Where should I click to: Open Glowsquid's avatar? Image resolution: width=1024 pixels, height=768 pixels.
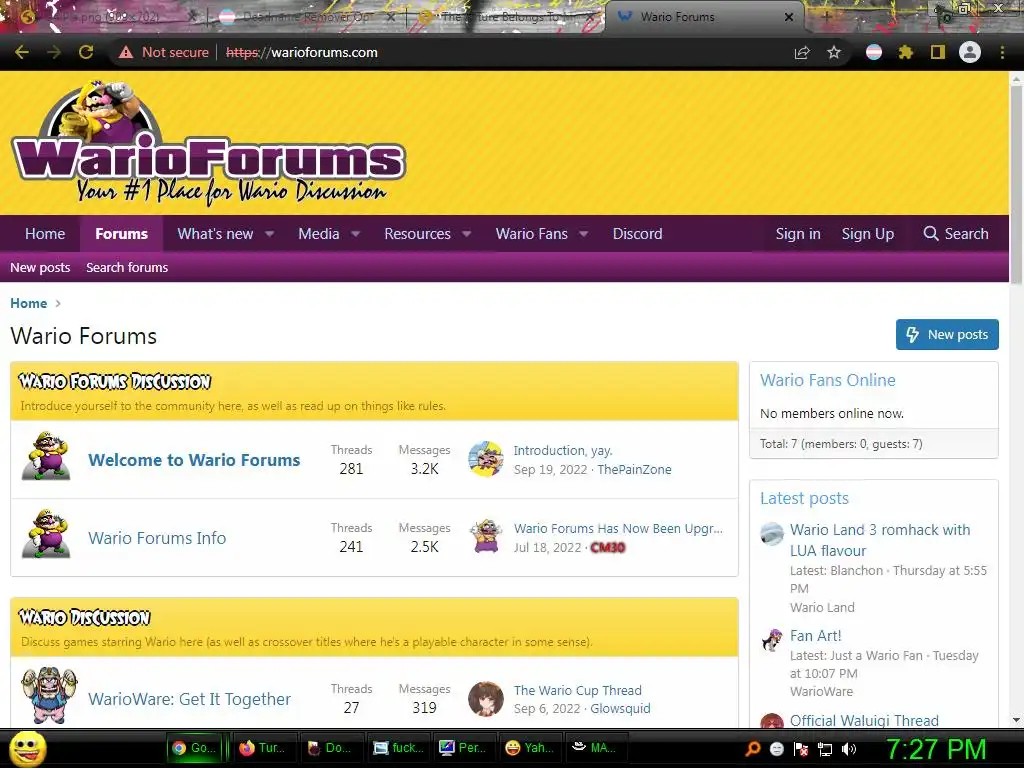pos(486,699)
